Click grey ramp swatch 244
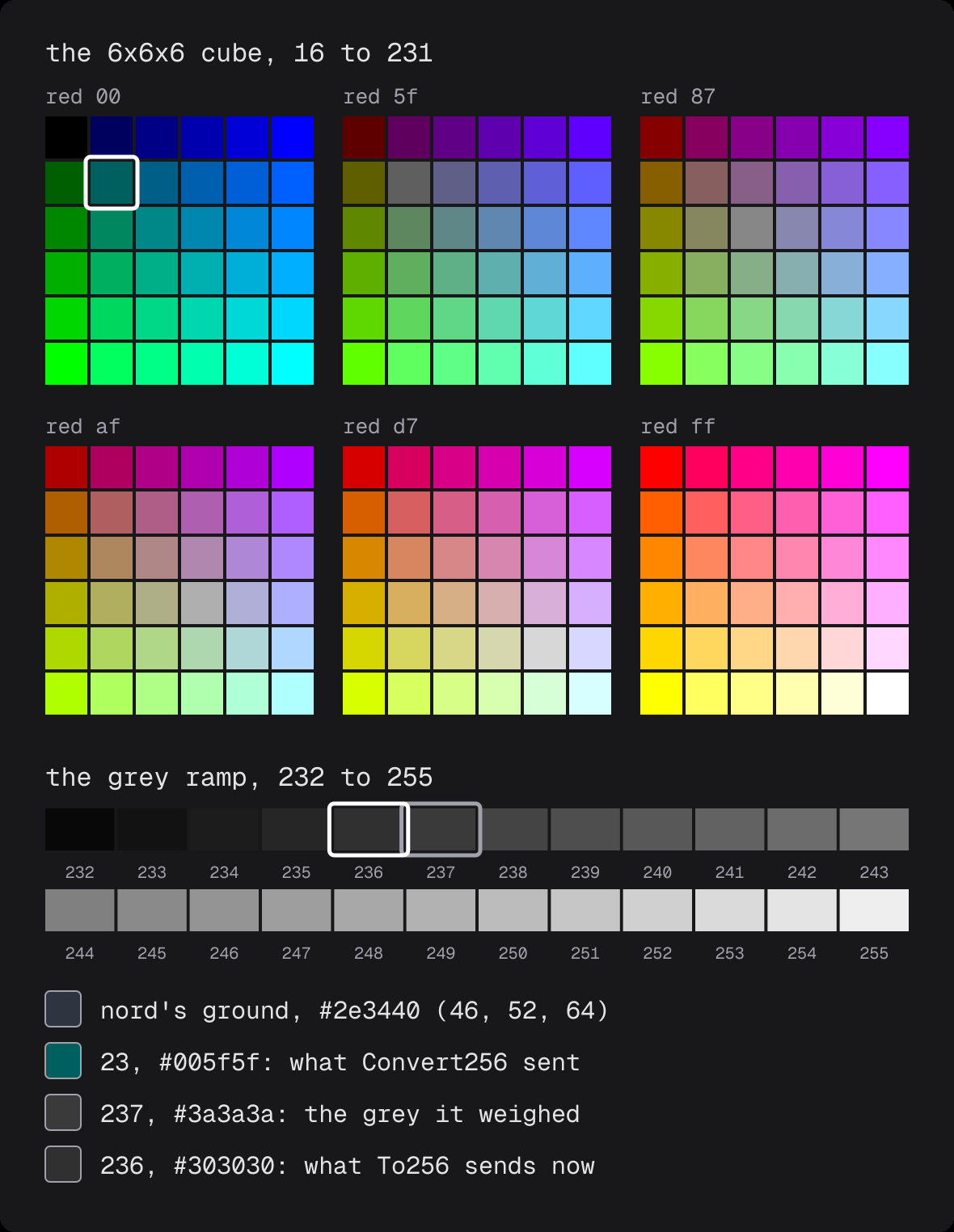Viewport: 954px width, 1232px height. click(79, 910)
